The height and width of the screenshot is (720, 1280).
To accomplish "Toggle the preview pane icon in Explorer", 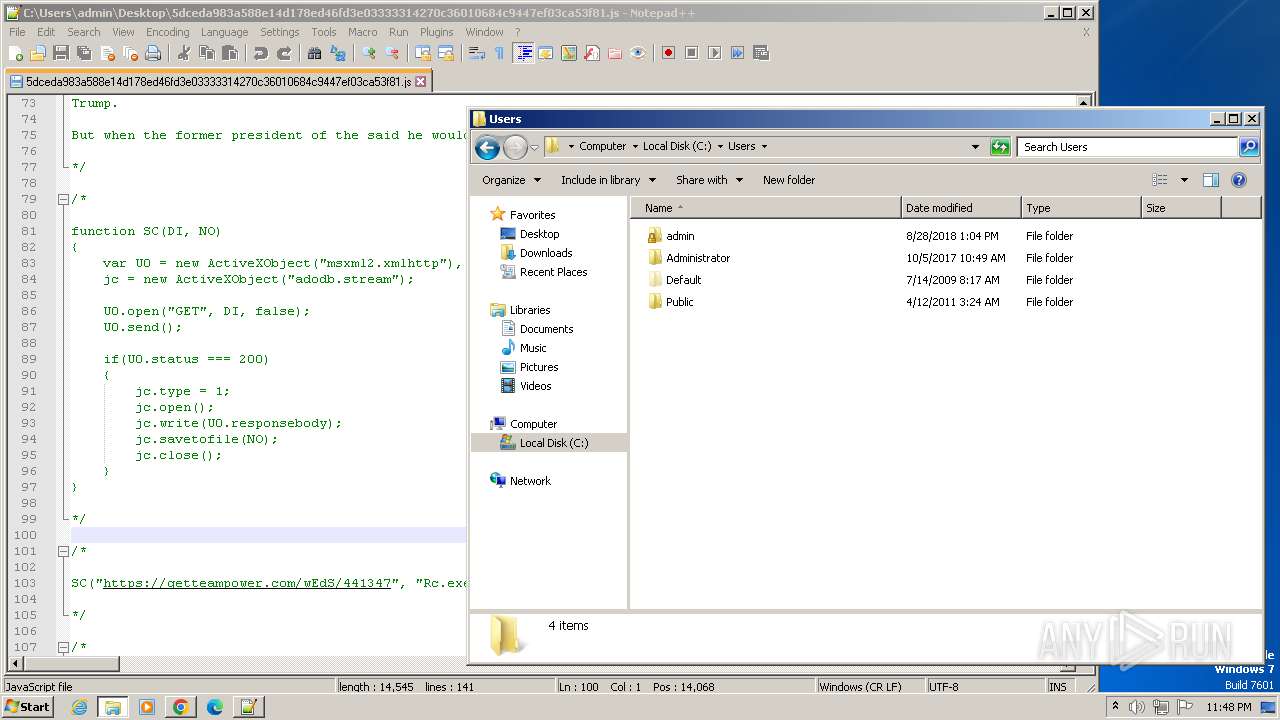I will pyautogui.click(x=1211, y=180).
